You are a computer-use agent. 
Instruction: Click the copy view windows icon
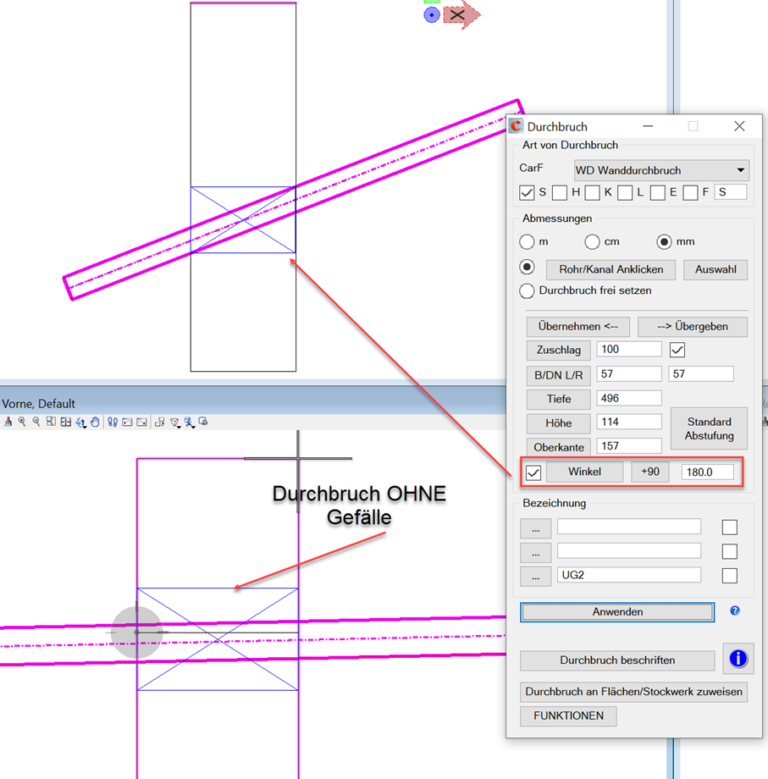tap(160, 422)
